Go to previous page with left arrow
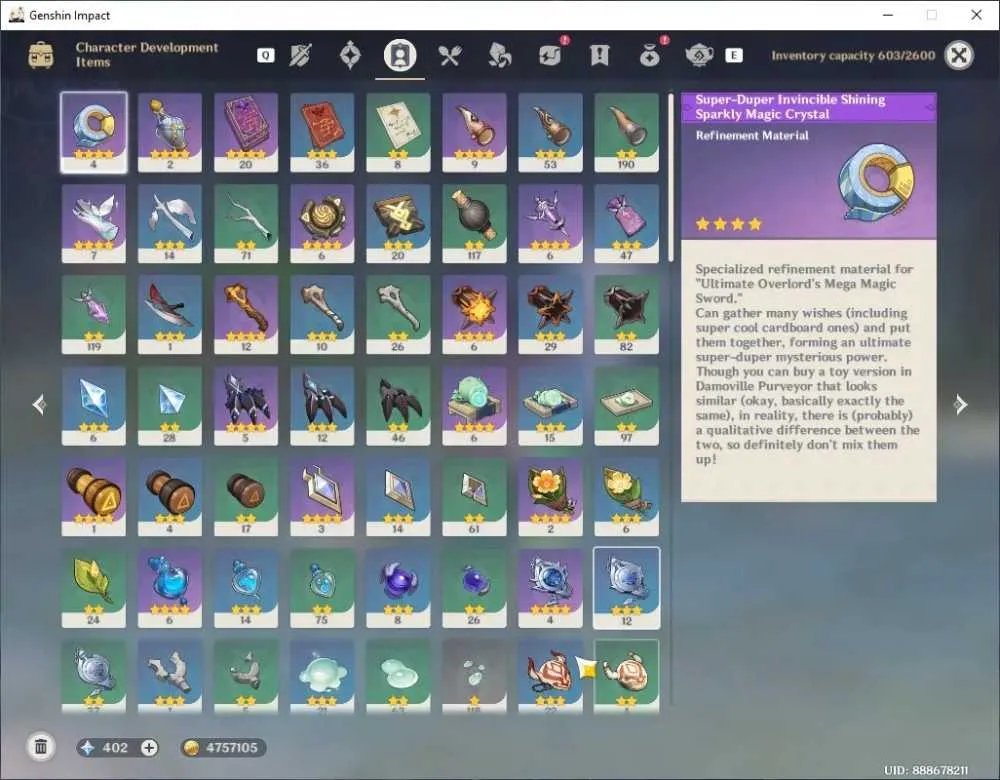Viewport: 1000px width, 780px height. 40,404
